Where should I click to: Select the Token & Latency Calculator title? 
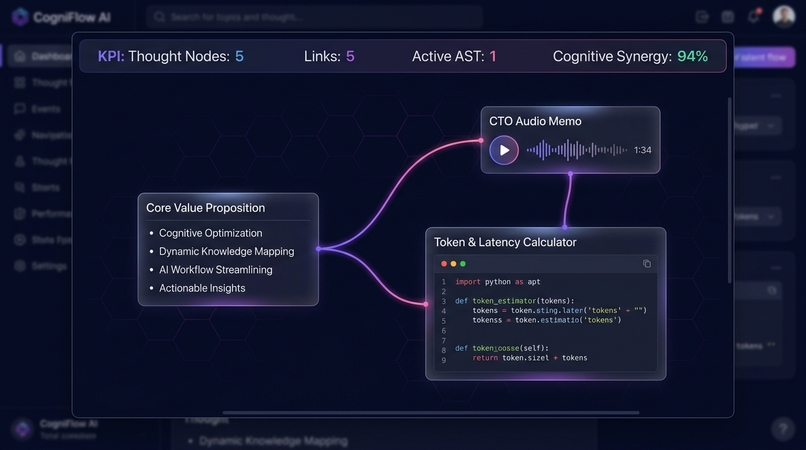(x=505, y=242)
